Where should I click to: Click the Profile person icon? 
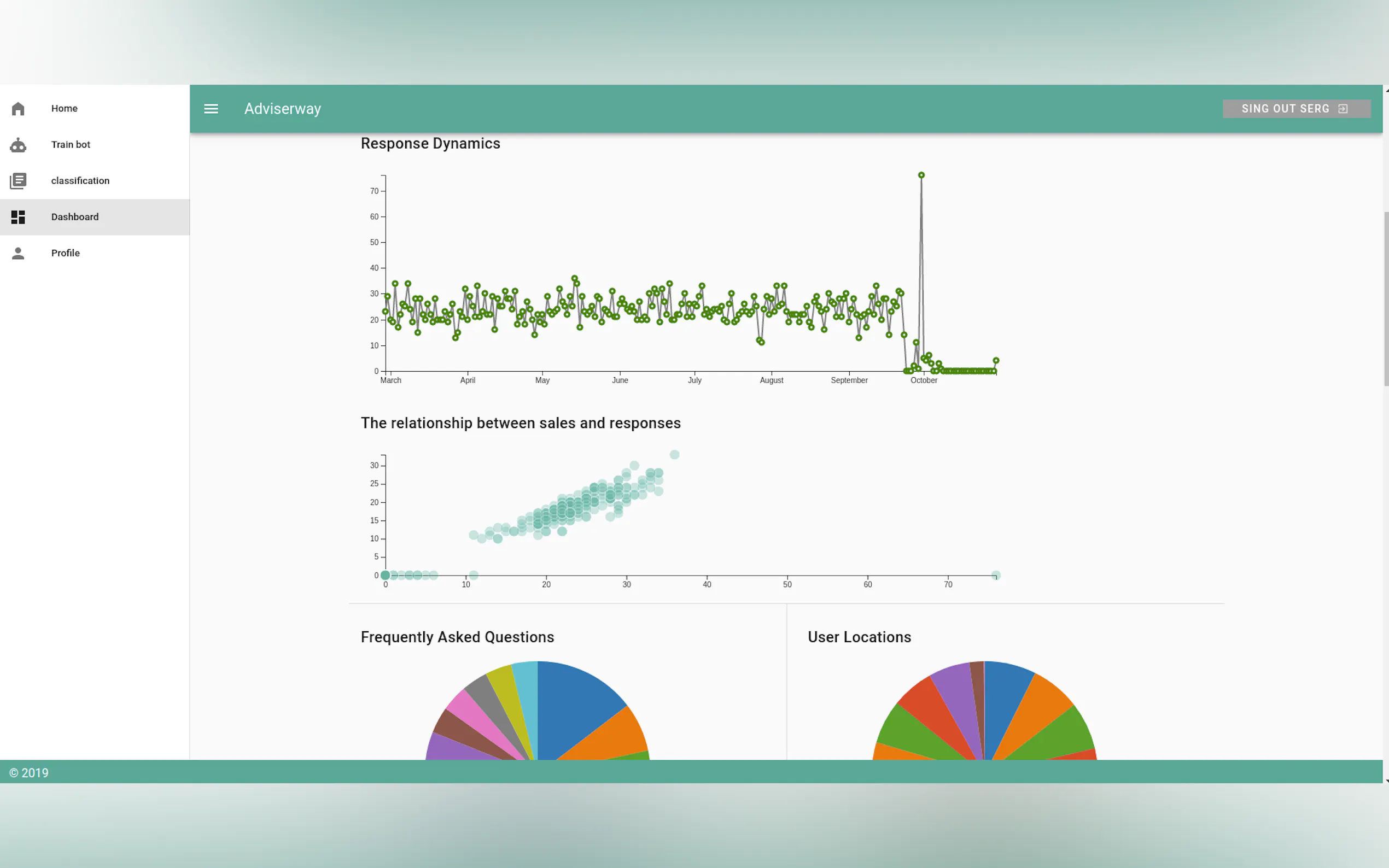point(18,253)
